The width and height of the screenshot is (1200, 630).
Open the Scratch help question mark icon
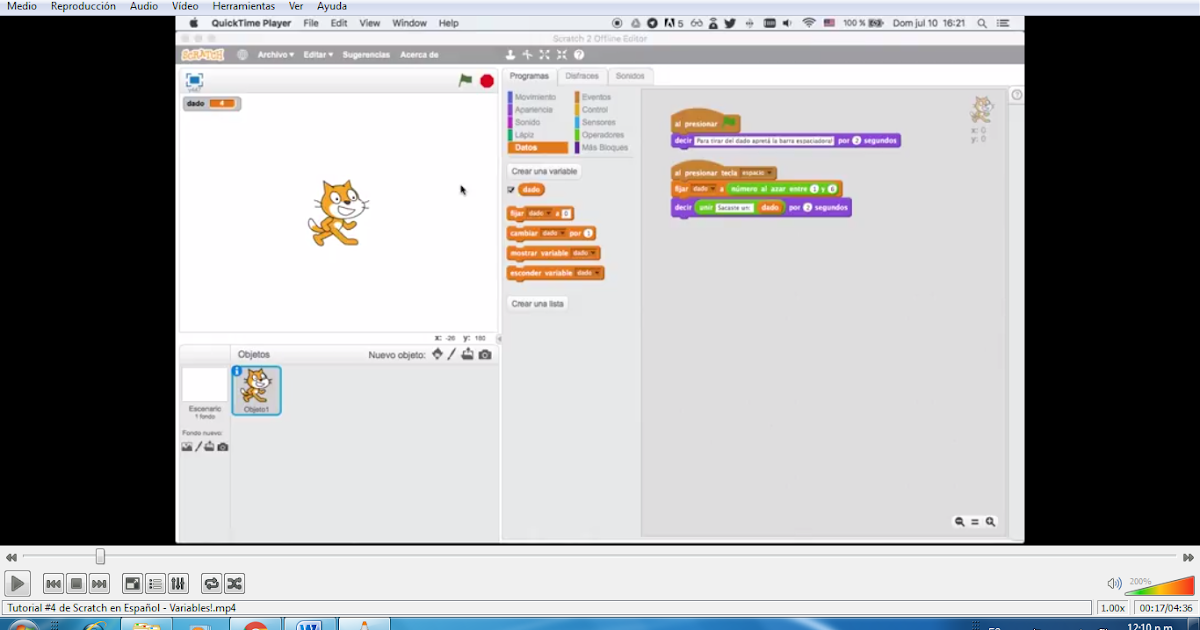click(579, 56)
